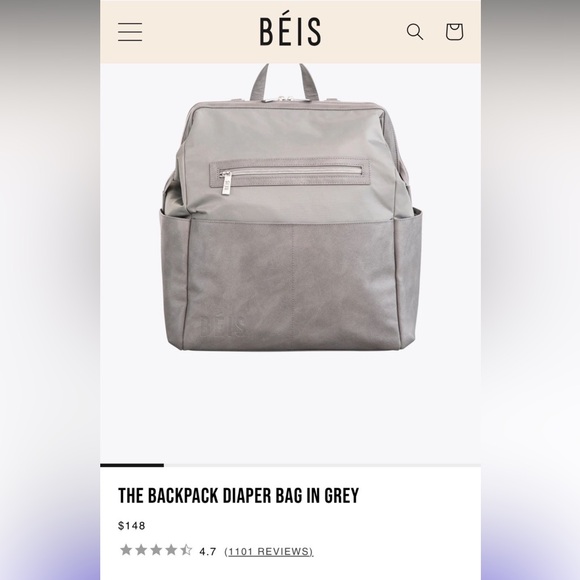Tap the grey backpack product image
The image size is (580, 580).
point(291,207)
